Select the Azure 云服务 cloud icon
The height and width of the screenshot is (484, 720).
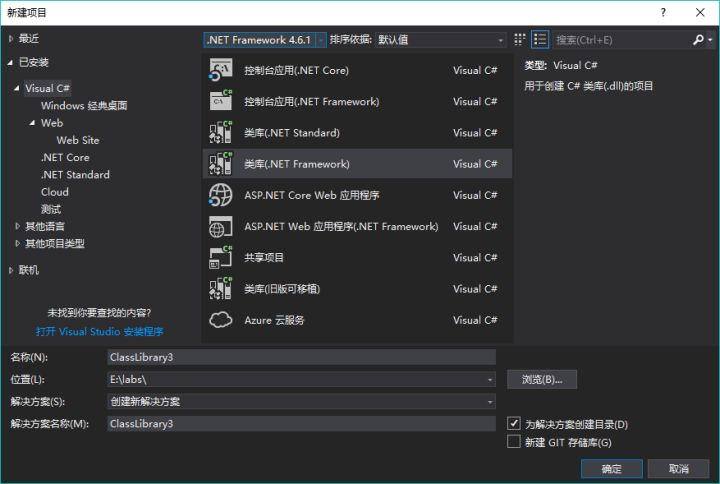tap(220, 320)
